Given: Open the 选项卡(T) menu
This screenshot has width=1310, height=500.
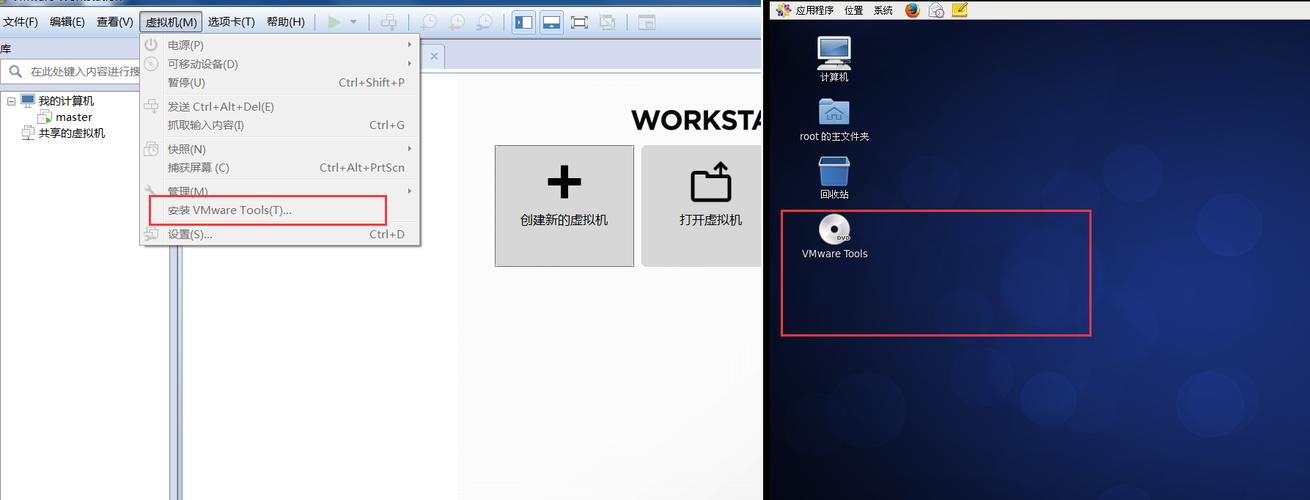Looking at the screenshot, I should pyautogui.click(x=231, y=22).
